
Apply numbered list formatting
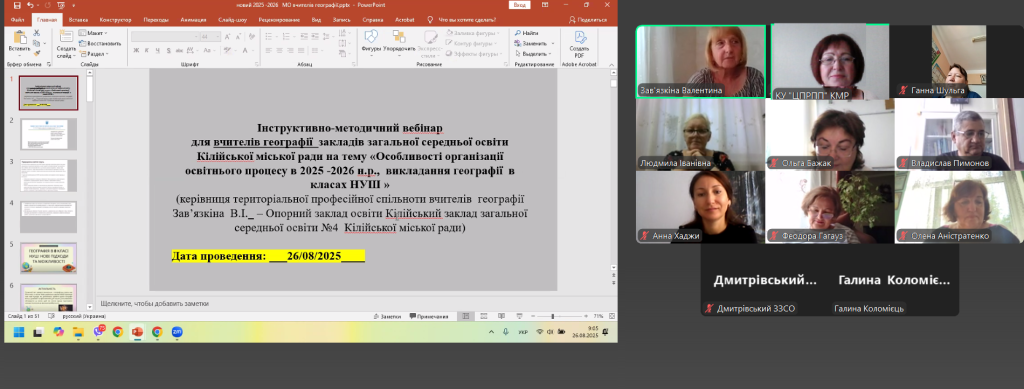[286, 37]
